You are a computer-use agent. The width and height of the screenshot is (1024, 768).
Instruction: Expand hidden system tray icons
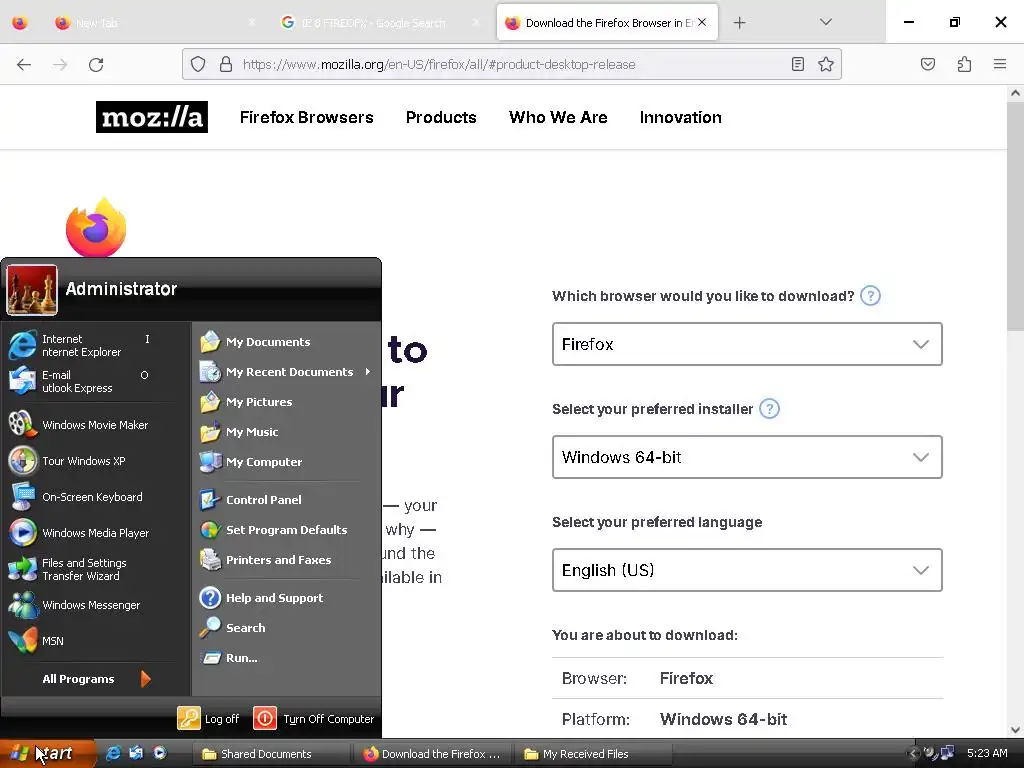pos(913,754)
